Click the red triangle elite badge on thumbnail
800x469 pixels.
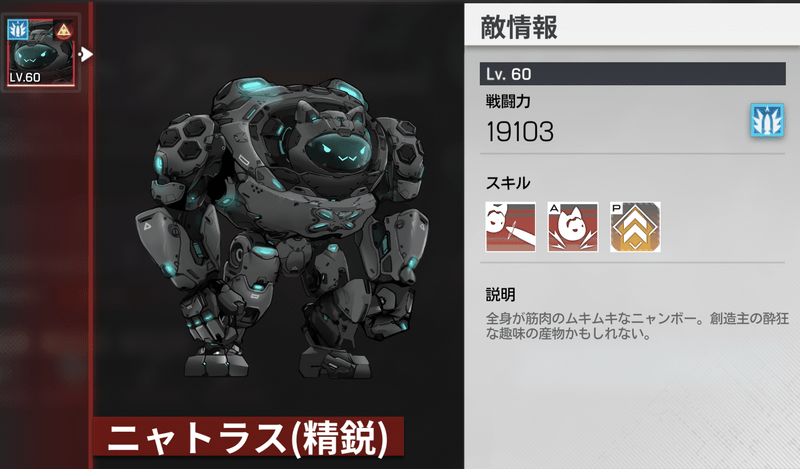[x=63, y=31]
